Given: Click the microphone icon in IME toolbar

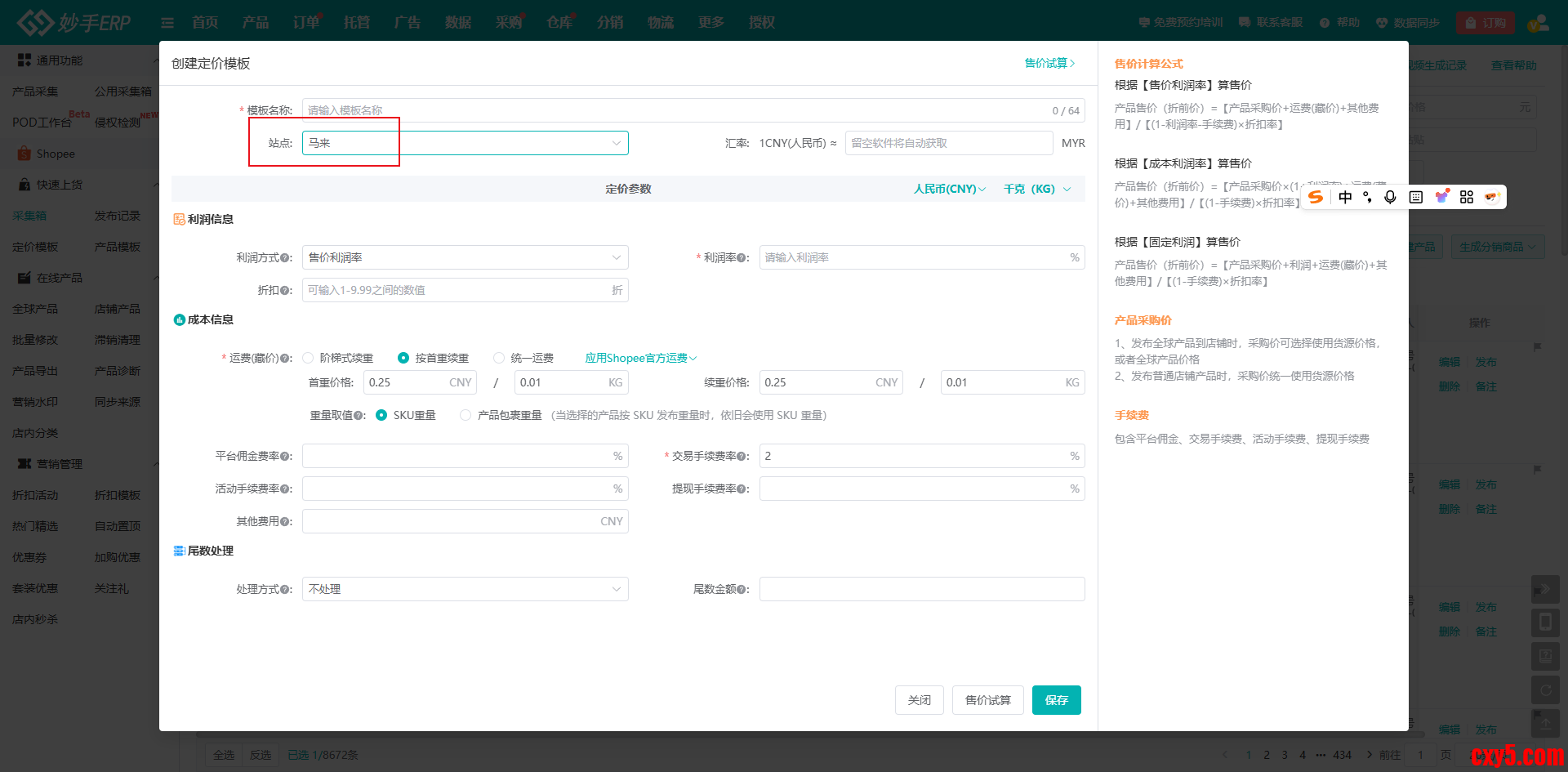Looking at the screenshot, I should click(x=1390, y=197).
